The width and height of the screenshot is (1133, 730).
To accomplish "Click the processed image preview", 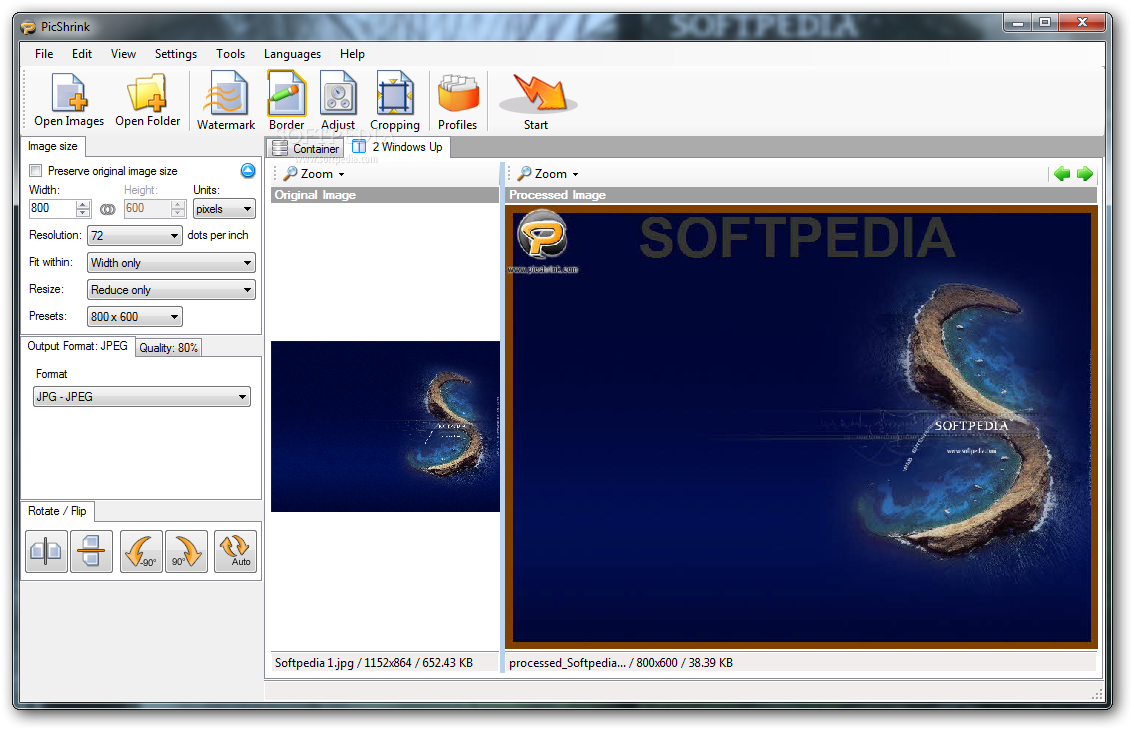I will pos(801,426).
